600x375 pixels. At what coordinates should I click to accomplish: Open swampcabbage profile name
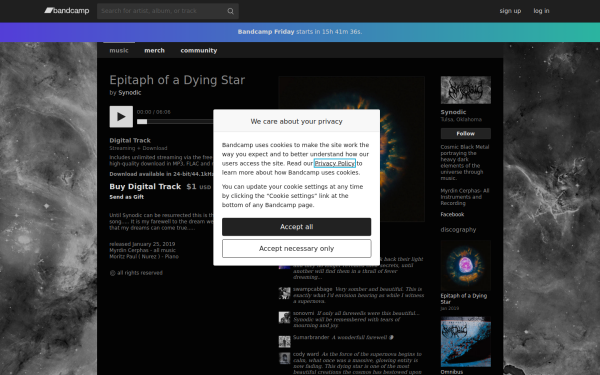313,289
